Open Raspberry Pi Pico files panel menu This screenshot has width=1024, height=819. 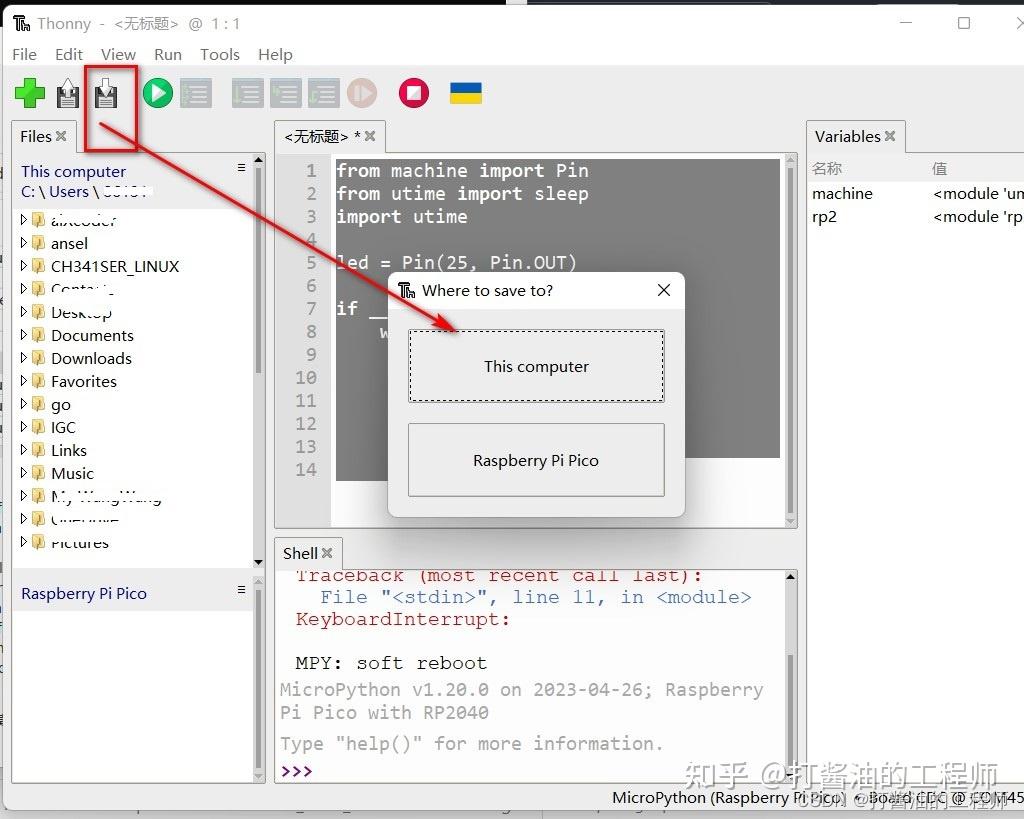pyautogui.click(x=242, y=590)
